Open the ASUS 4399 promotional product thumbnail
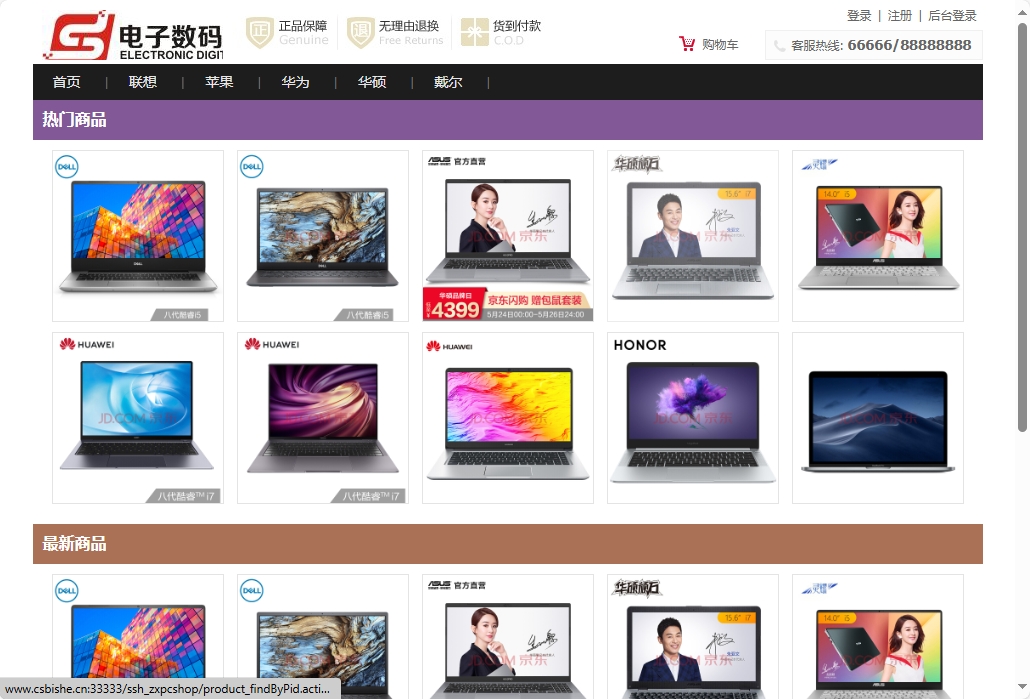1030x699 pixels. click(x=507, y=235)
